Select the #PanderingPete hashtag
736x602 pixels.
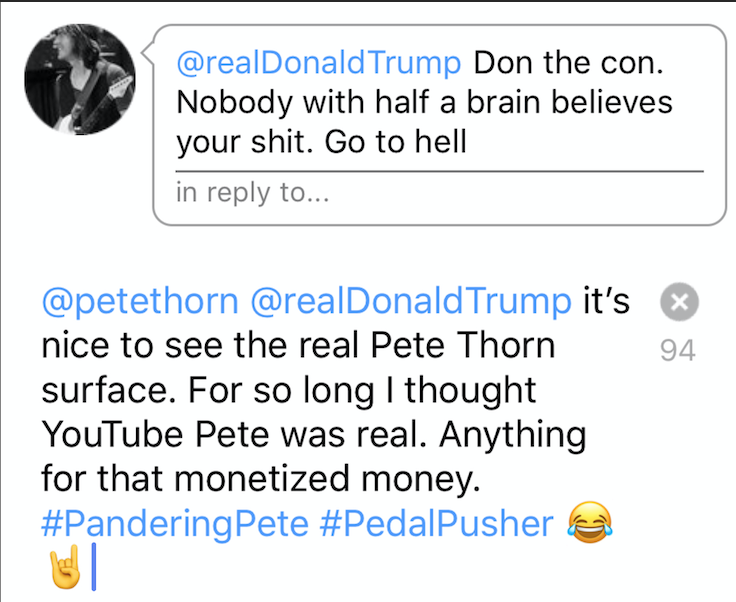coord(175,523)
